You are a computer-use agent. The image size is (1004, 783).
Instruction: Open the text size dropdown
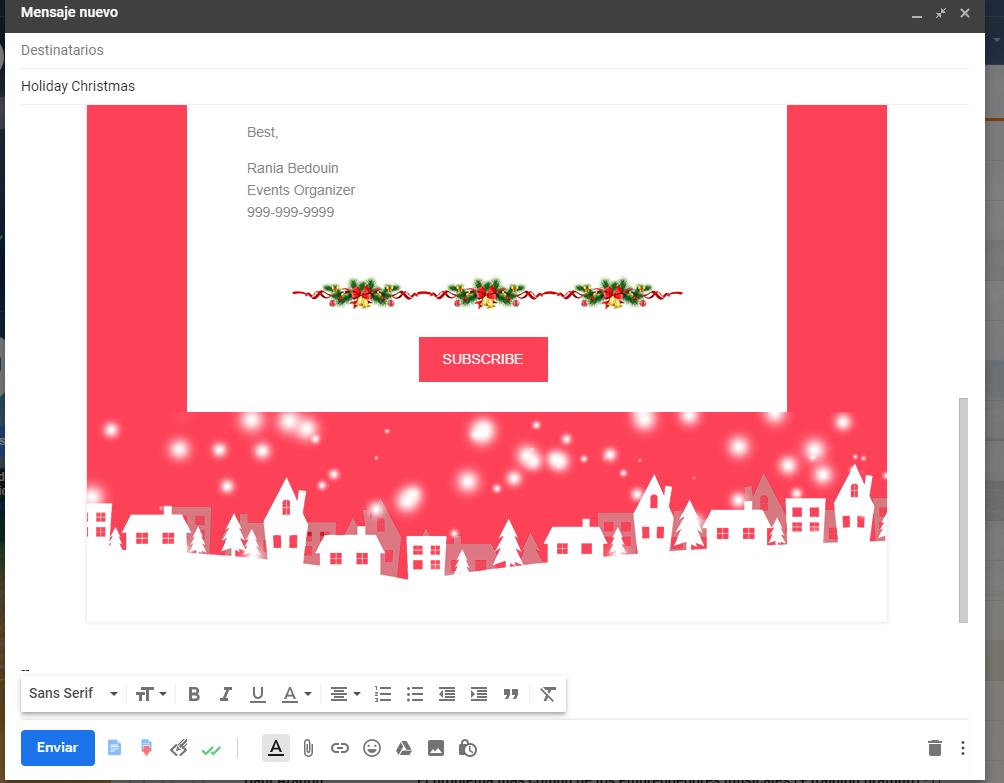point(150,693)
